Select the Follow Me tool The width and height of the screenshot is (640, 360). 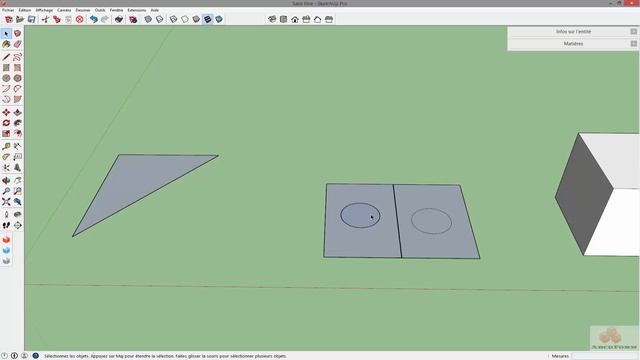[x=17, y=123]
